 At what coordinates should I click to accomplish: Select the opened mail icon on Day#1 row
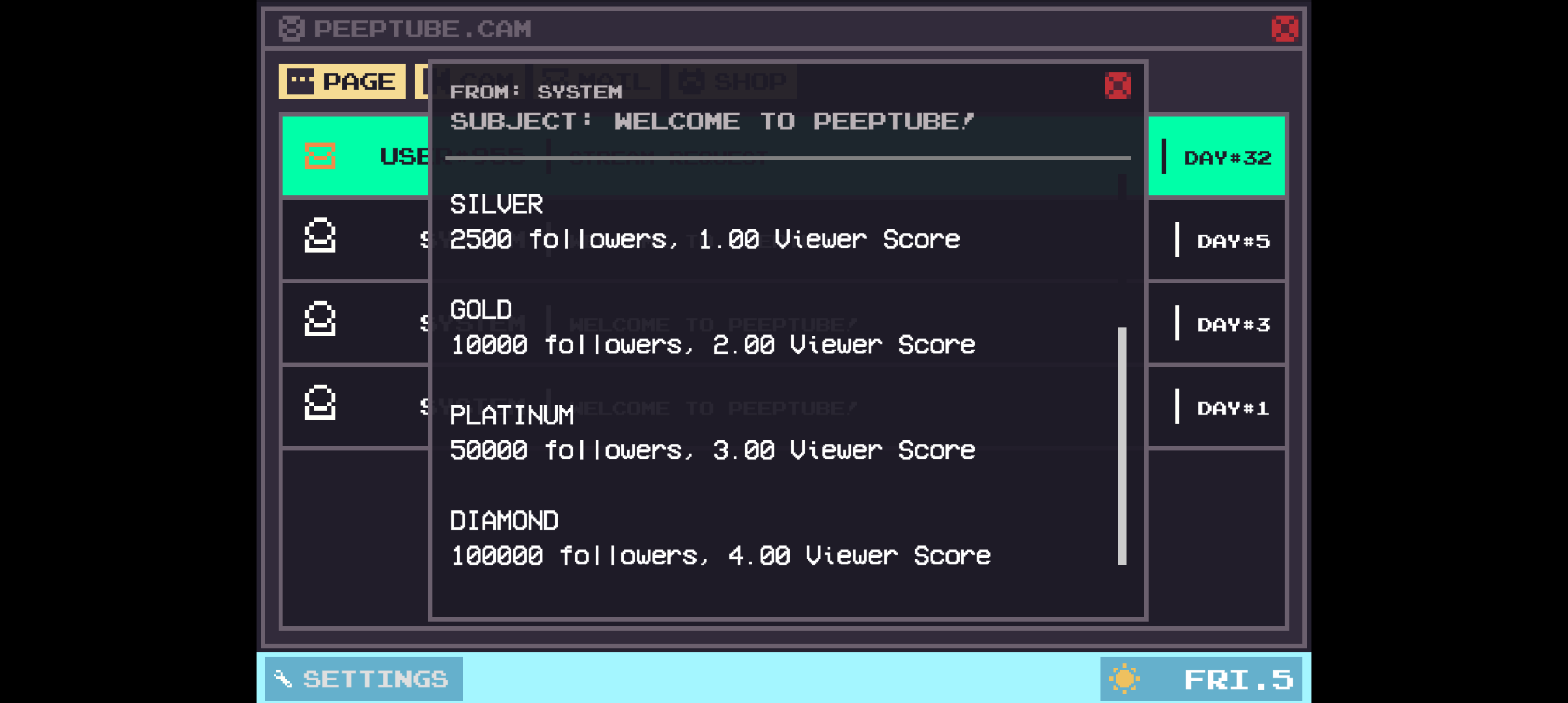[320, 403]
